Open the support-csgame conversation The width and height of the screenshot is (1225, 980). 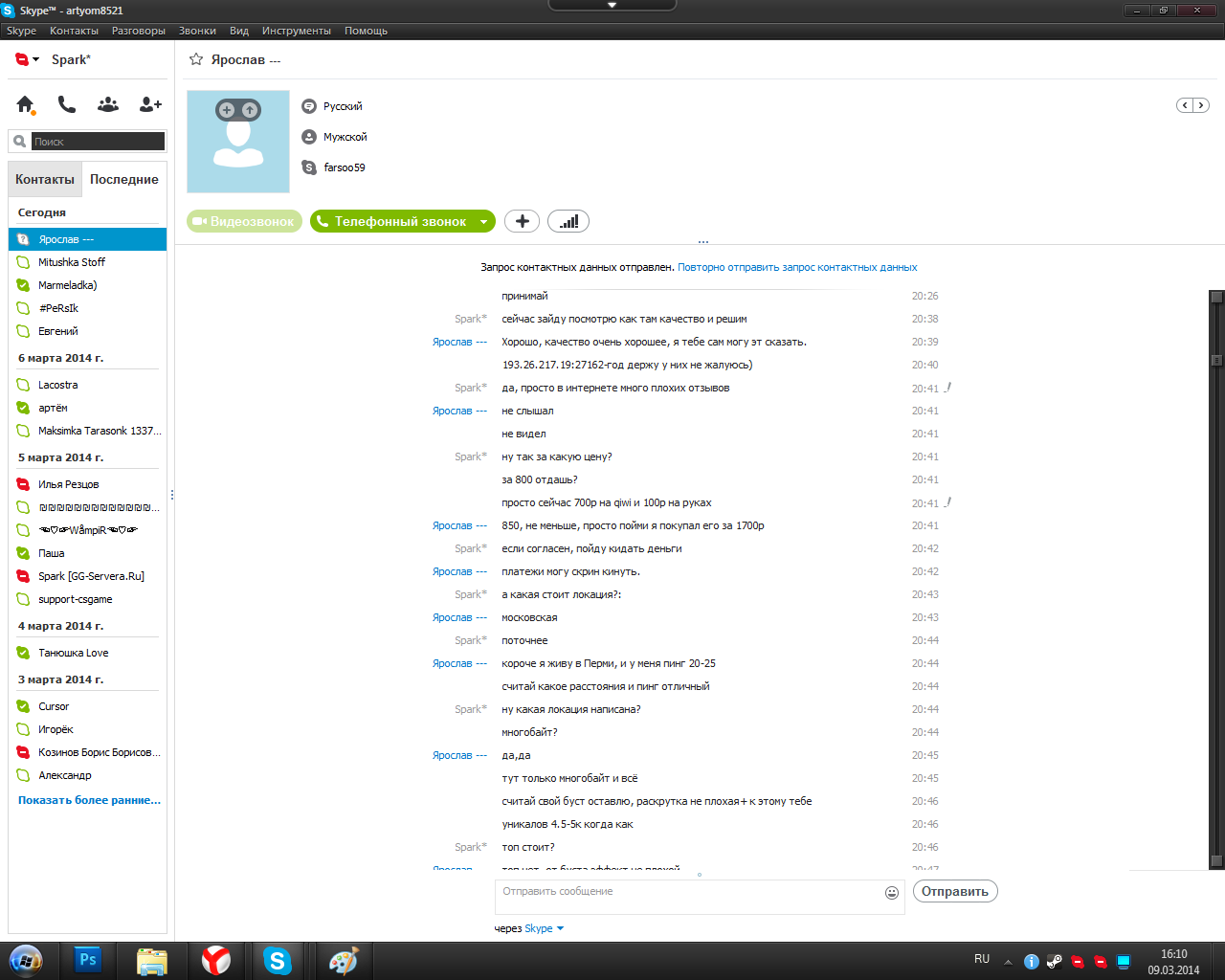[87, 599]
